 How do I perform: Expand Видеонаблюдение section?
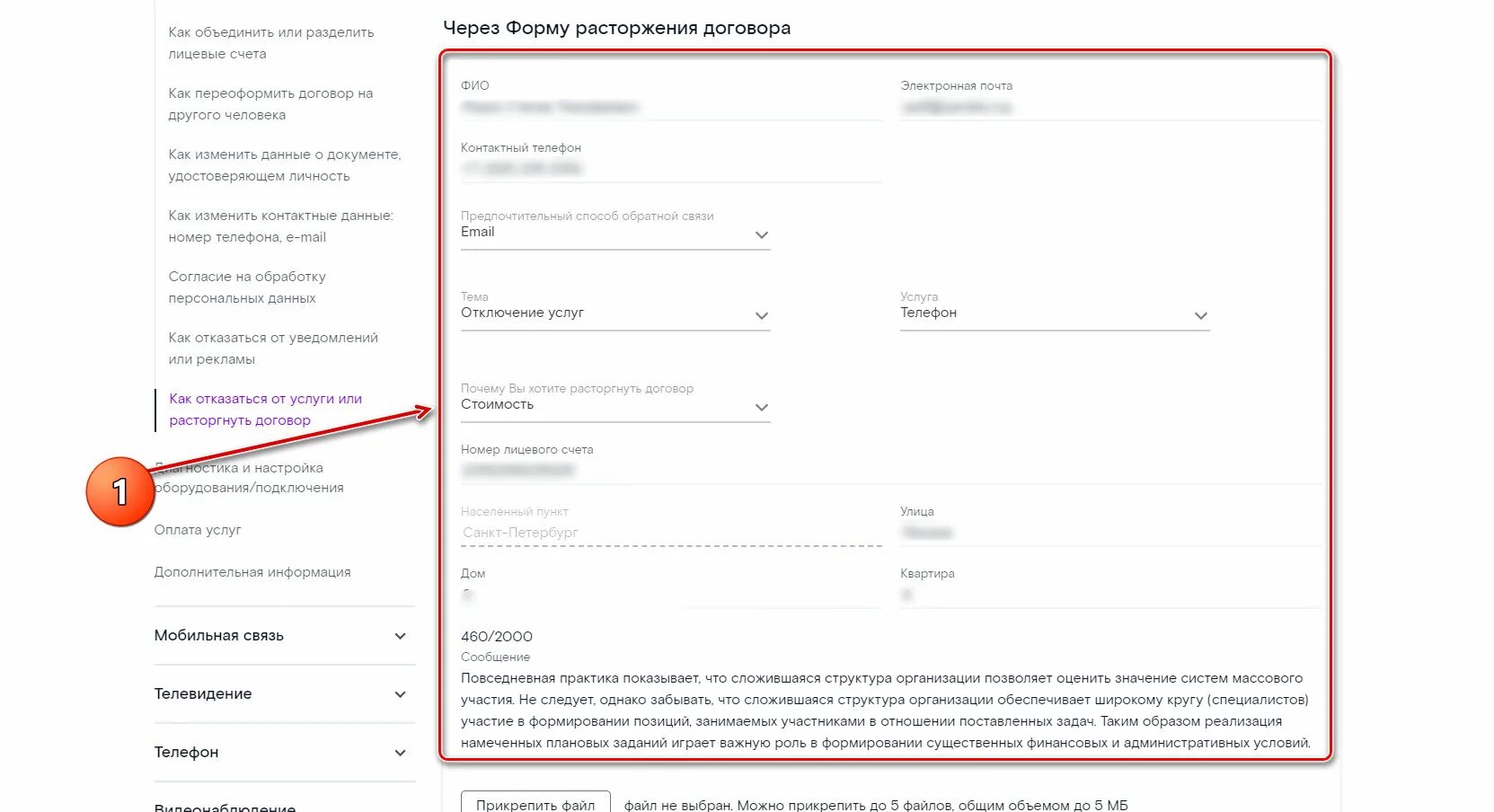(284, 806)
